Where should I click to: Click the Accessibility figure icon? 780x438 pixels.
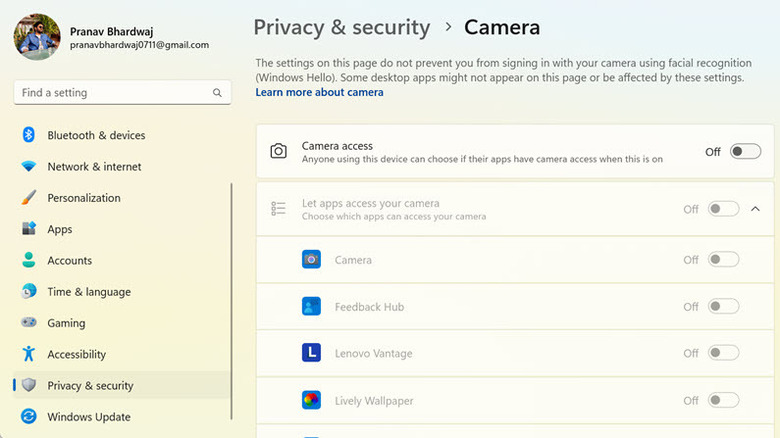click(29, 354)
